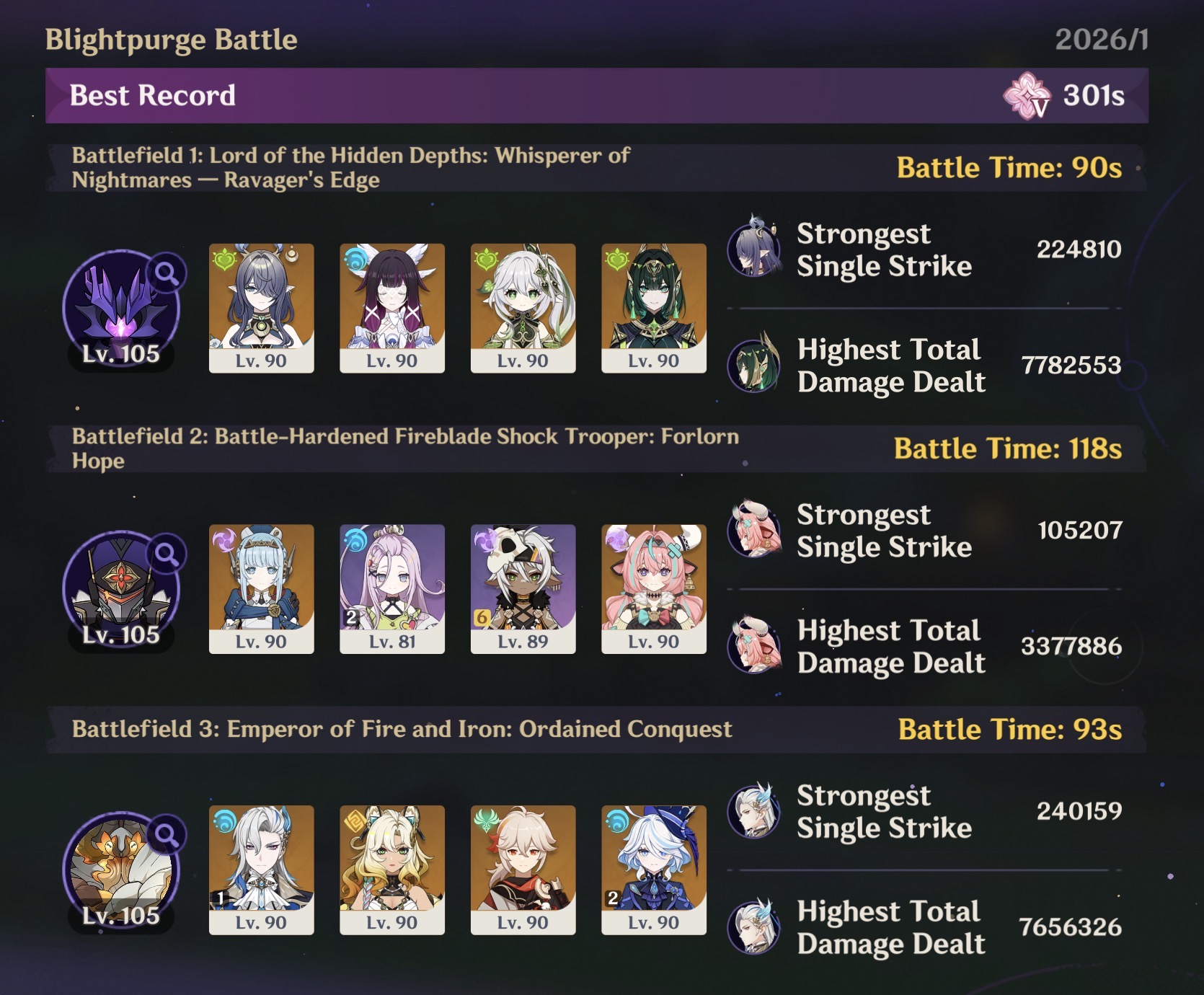The image size is (1204, 995).
Task: Select the Lv. 81 character card
Action: click(392, 589)
